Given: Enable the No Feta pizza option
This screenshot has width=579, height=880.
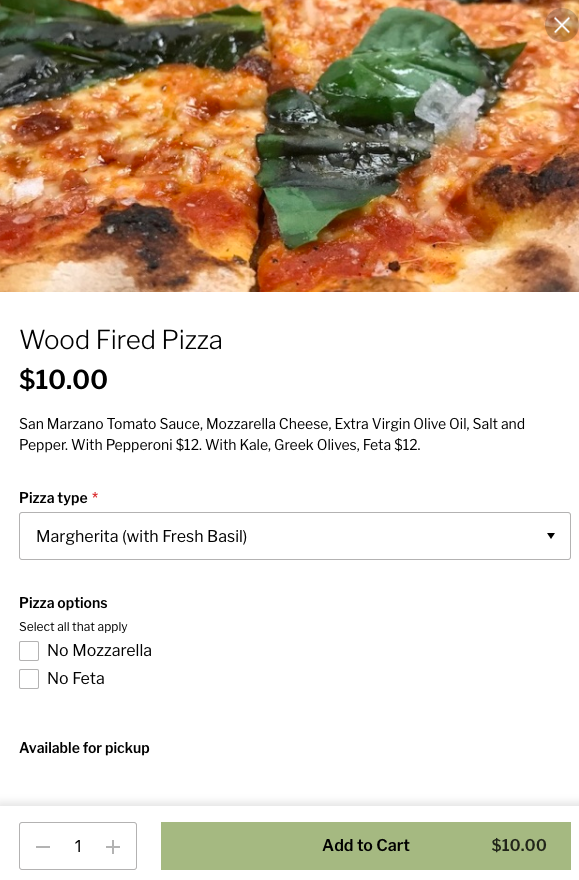Looking at the screenshot, I should [29, 679].
